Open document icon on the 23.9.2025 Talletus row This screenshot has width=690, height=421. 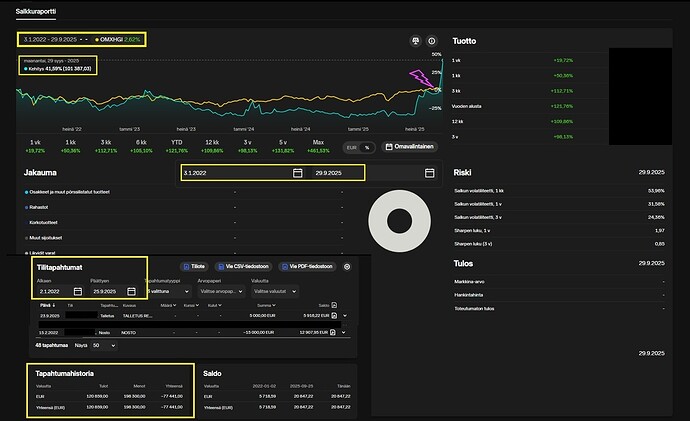334,315
